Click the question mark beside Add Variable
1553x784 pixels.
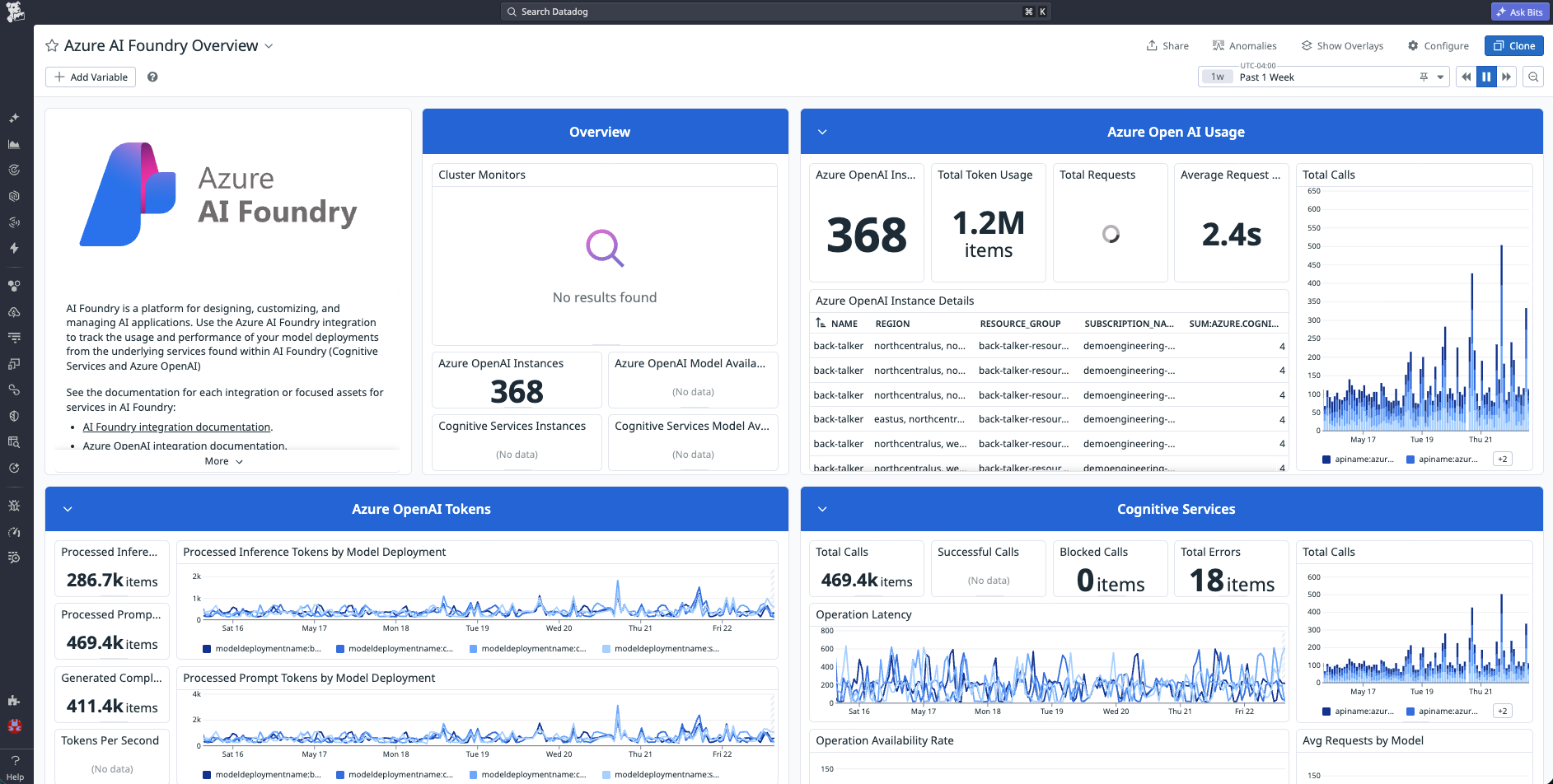tap(152, 77)
